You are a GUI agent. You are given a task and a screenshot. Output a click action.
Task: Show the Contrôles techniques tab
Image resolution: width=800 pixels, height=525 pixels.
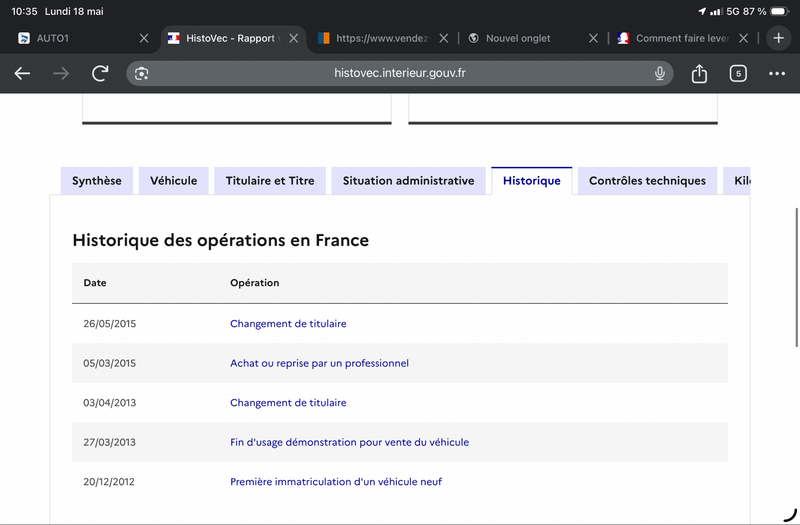647,181
